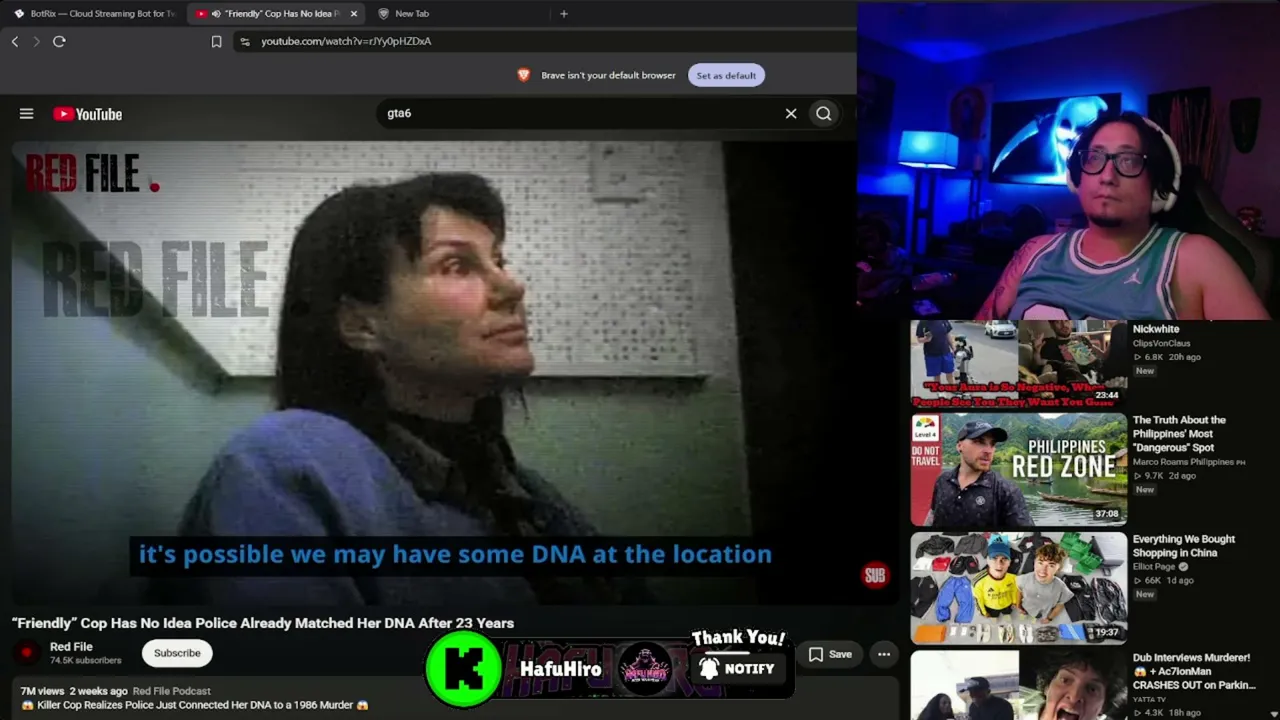1280x720 pixels.
Task: Open Red File channel avatar
Action: coord(27,653)
